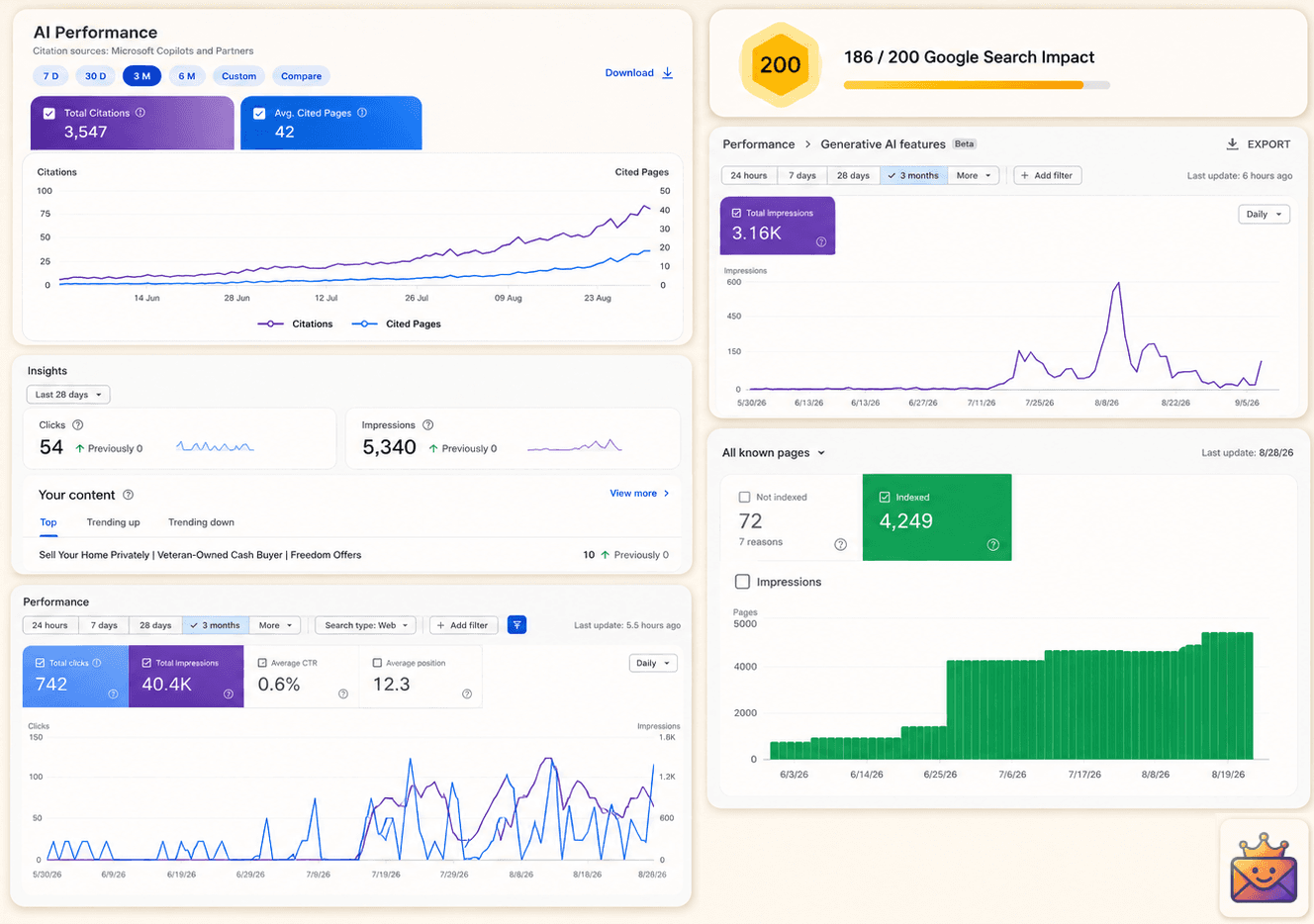
Task: Click info icon beside Total Citations
Action: (x=141, y=113)
